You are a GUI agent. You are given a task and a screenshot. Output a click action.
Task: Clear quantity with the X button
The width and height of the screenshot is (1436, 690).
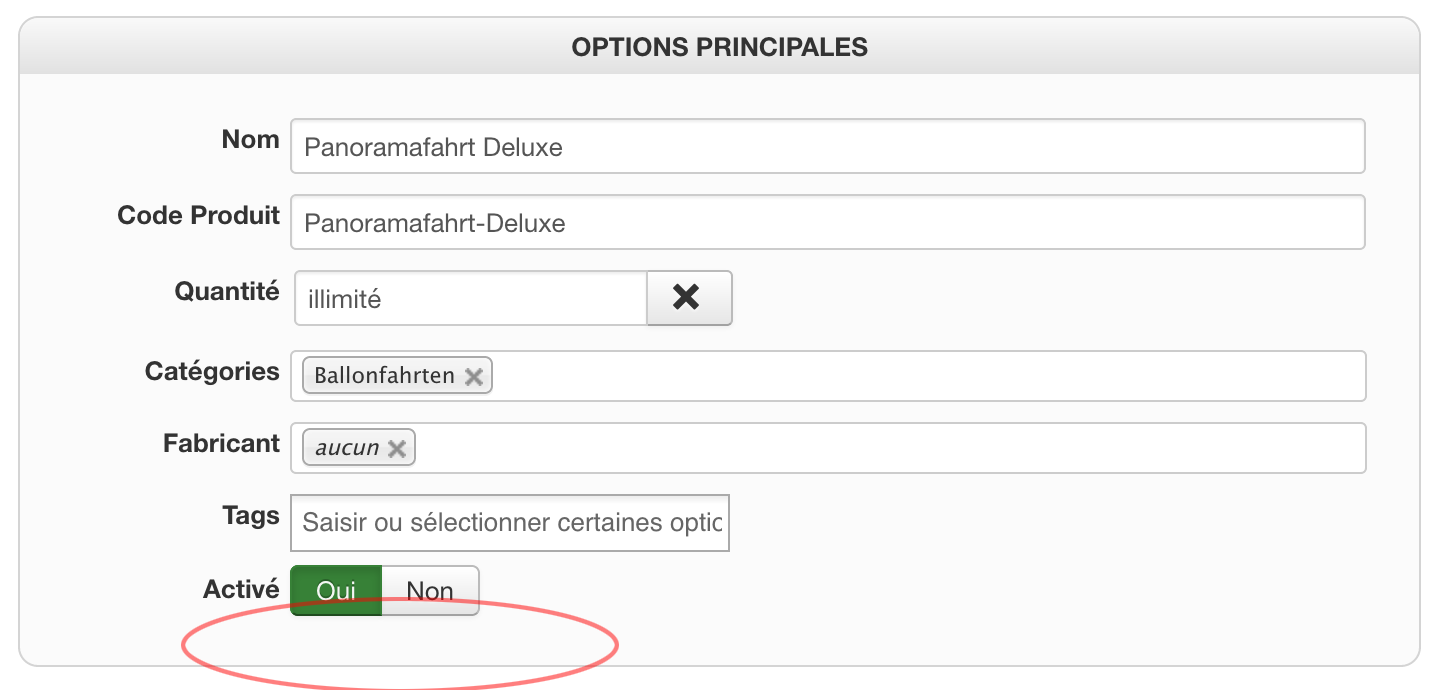tap(689, 298)
